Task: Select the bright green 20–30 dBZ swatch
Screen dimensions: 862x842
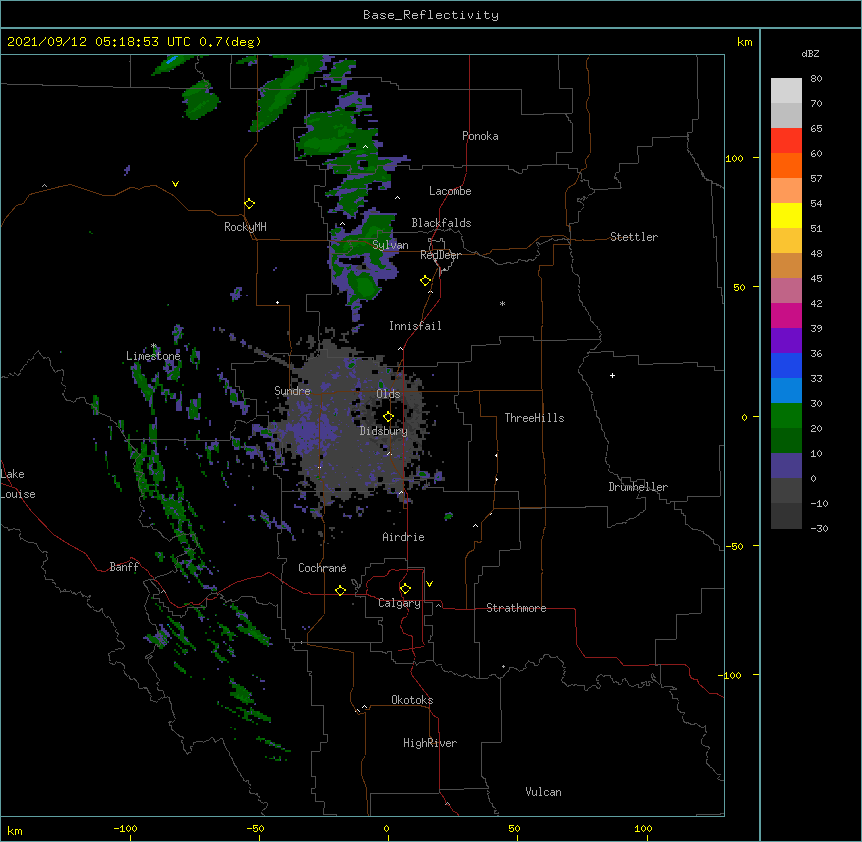Action: (x=786, y=416)
